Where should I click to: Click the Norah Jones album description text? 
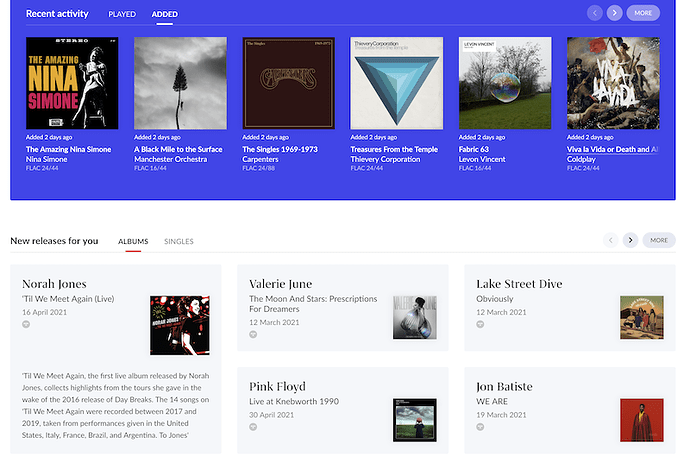116,405
